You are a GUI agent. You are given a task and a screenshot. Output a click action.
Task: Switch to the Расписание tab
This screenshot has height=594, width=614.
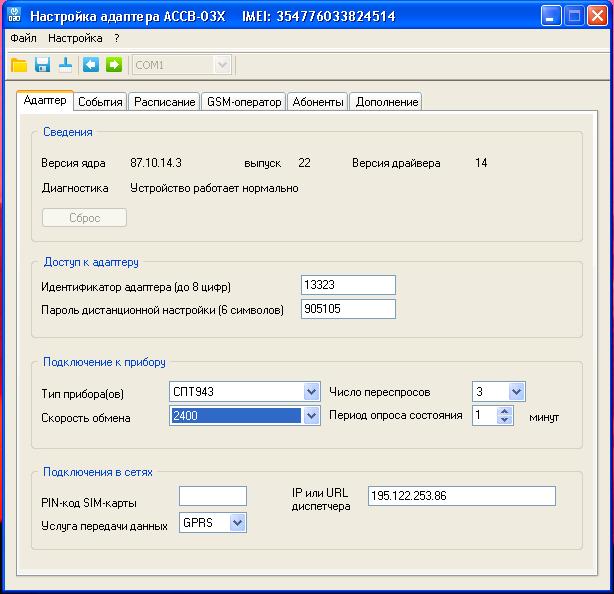pyautogui.click(x=165, y=102)
